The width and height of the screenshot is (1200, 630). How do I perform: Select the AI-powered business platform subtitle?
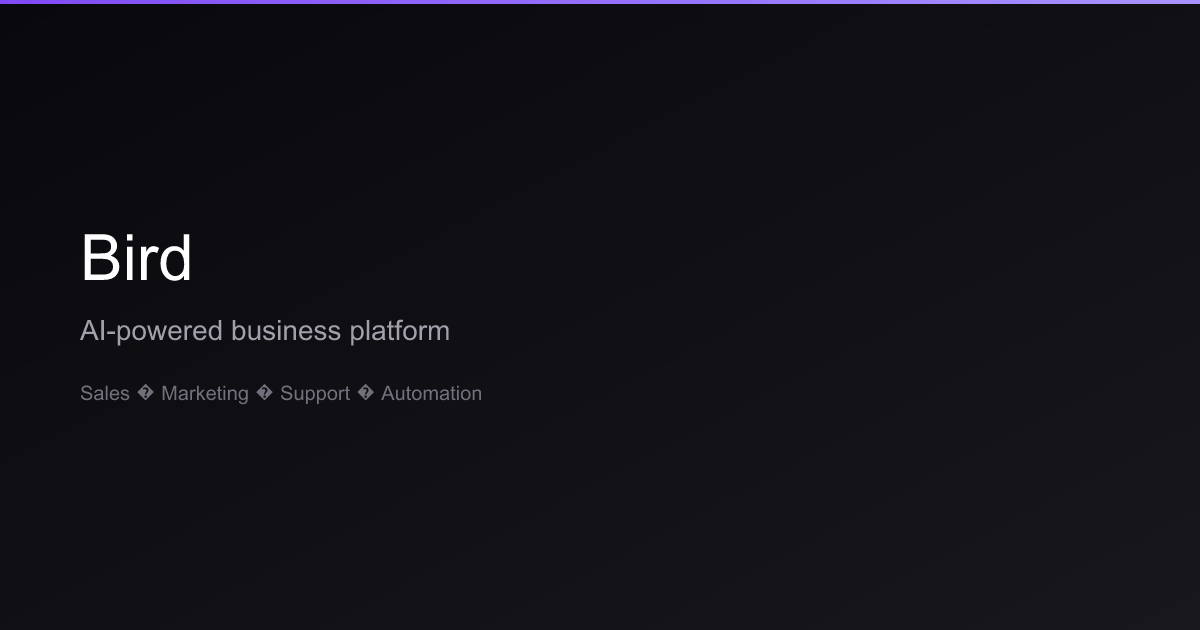coord(265,331)
